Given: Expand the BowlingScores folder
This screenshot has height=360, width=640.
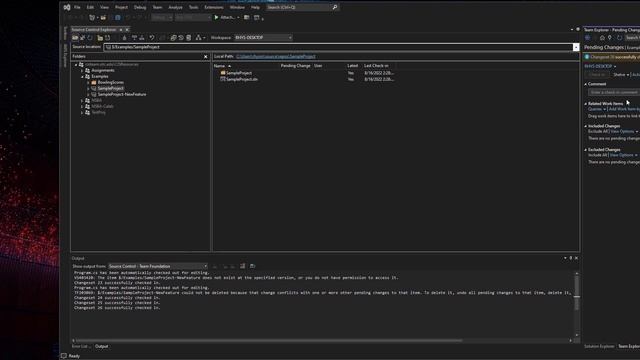Looking at the screenshot, I should 88,82.
